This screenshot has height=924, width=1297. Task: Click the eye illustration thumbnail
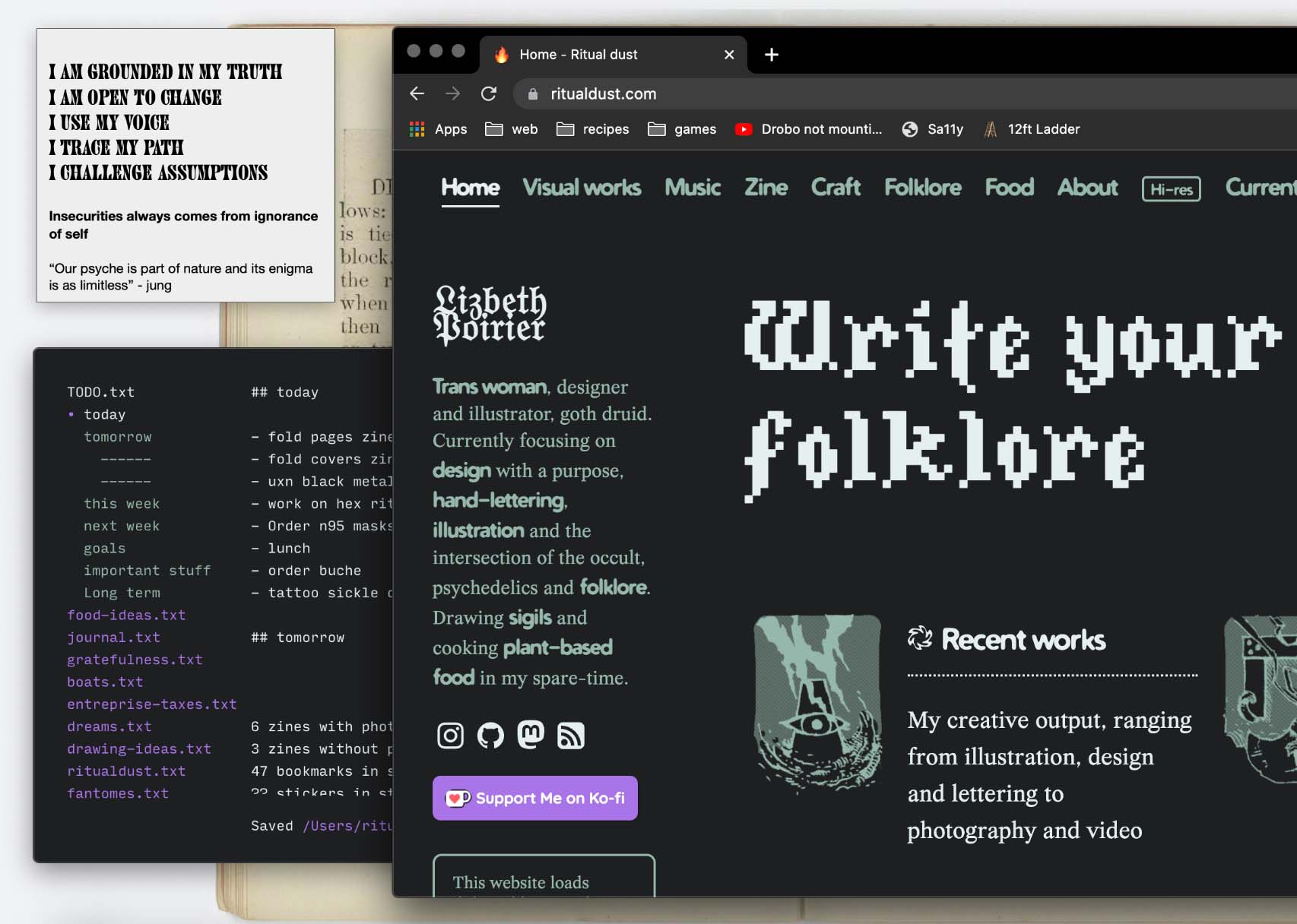[817, 702]
